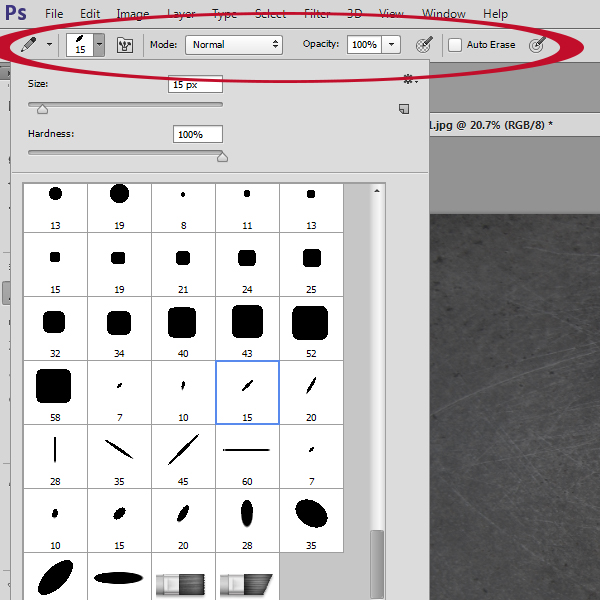Click the Hardness field showing 100%

click(195, 134)
